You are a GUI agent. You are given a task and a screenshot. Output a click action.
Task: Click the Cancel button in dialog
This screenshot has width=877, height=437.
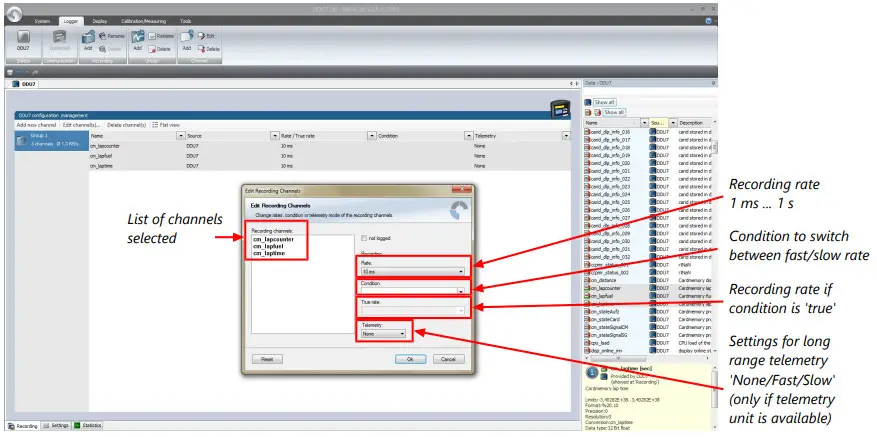click(x=449, y=359)
